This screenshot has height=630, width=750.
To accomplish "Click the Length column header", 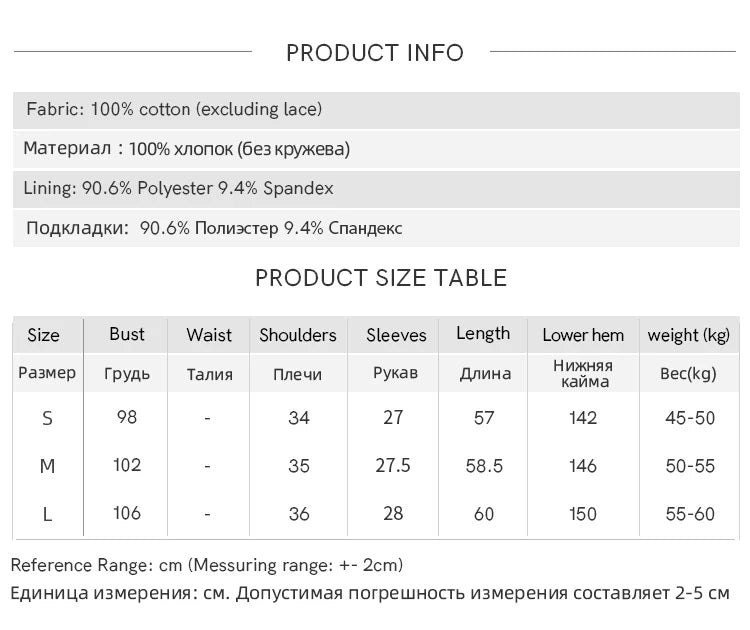I will tap(483, 334).
